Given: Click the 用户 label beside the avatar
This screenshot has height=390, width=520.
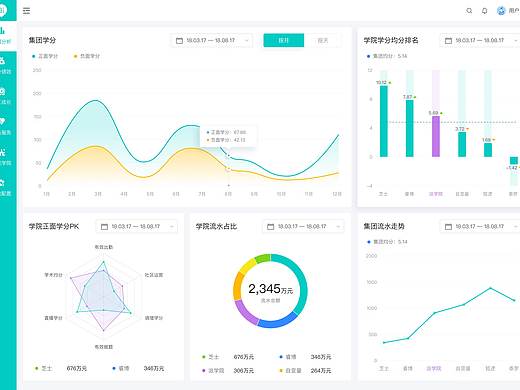Looking at the screenshot, I should [x=514, y=11].
